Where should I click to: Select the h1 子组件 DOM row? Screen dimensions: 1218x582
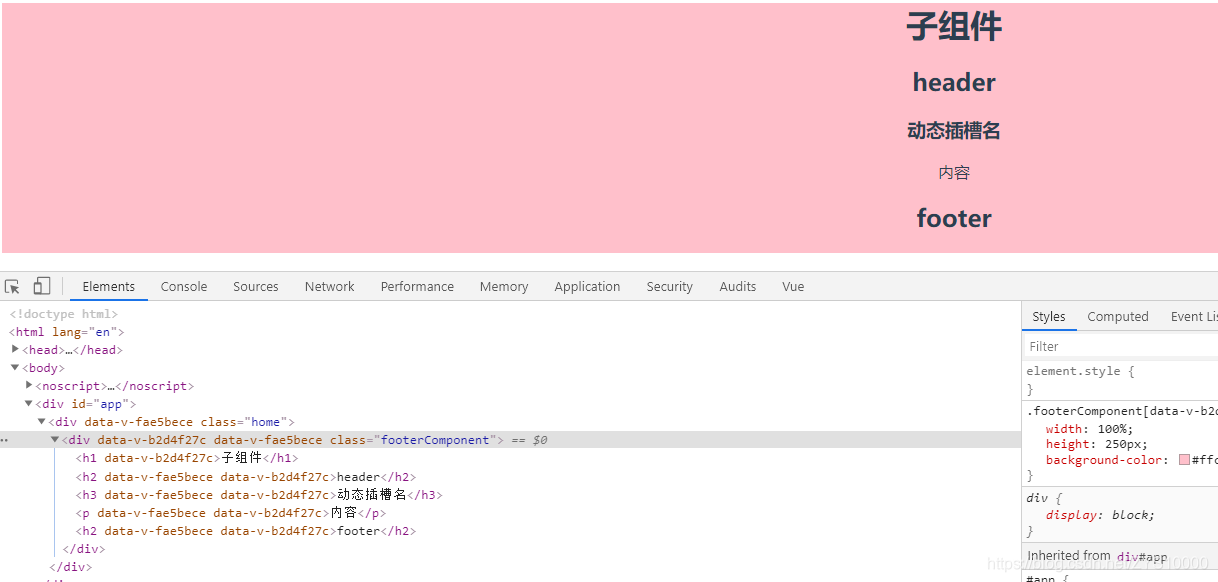point(186,458)
